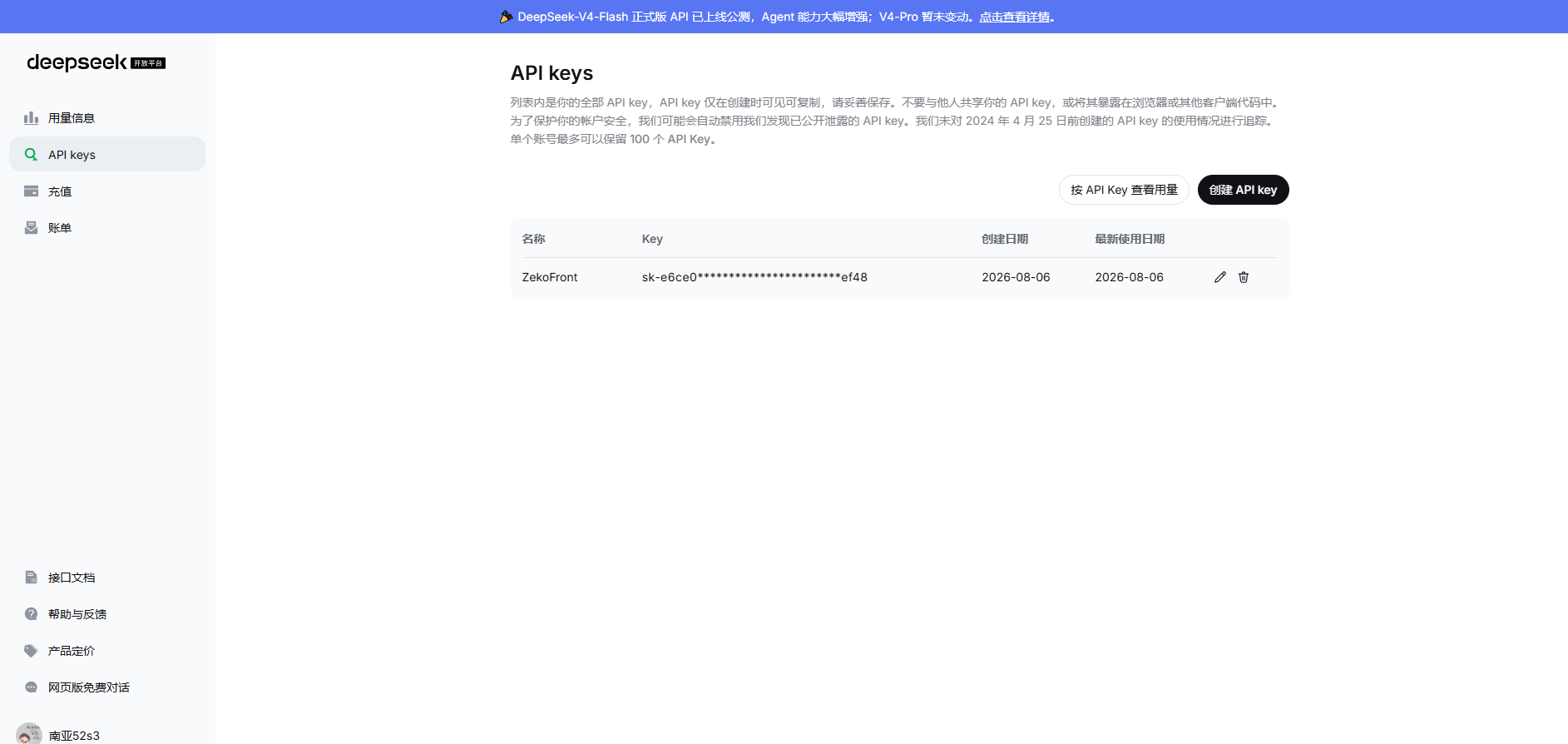Click the 开放平台 badge beside logo
Viewport: 1568px width, 744px height.
(148, 63)
